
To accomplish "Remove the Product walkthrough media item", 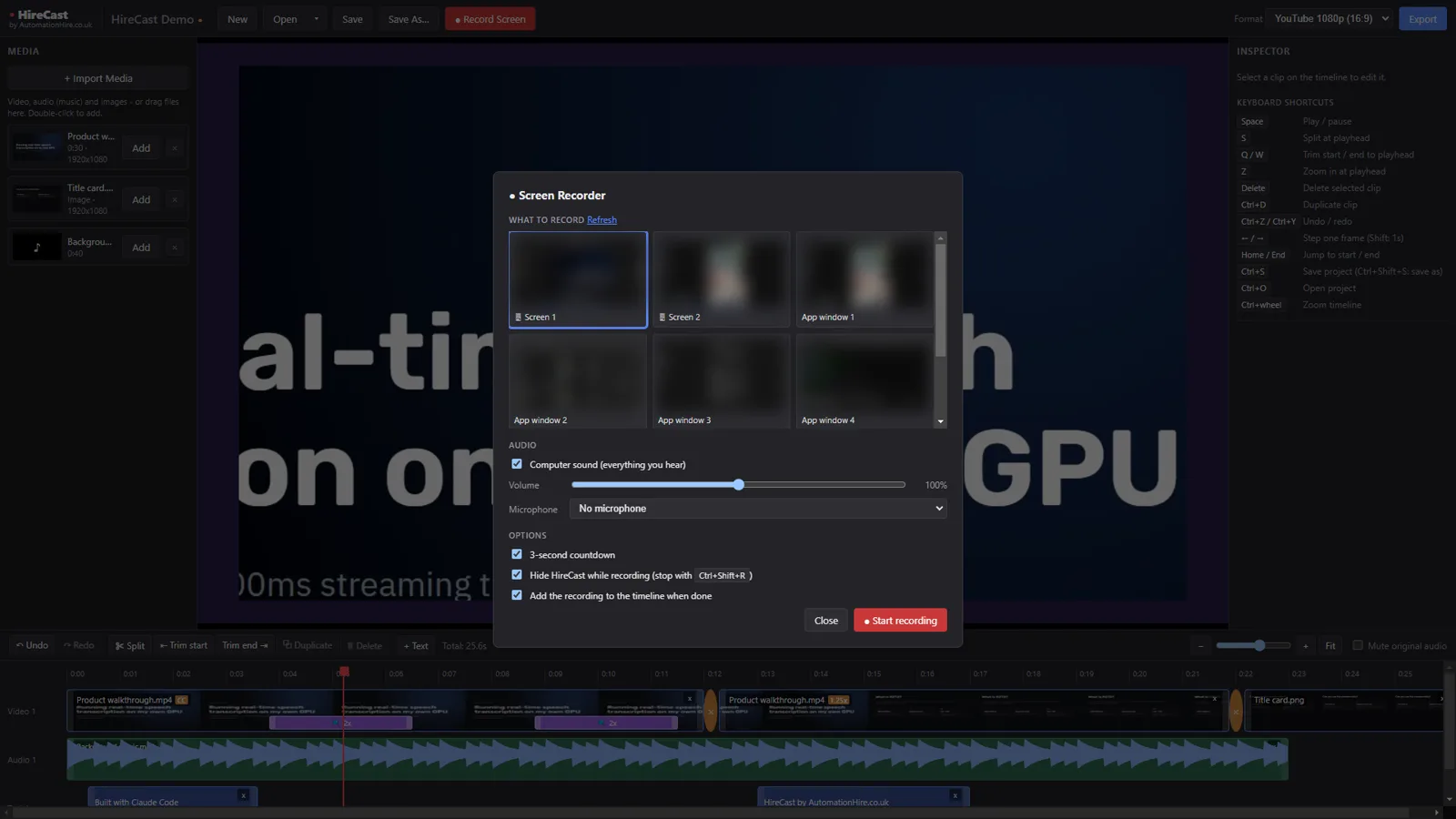I will tap(174, 148).
